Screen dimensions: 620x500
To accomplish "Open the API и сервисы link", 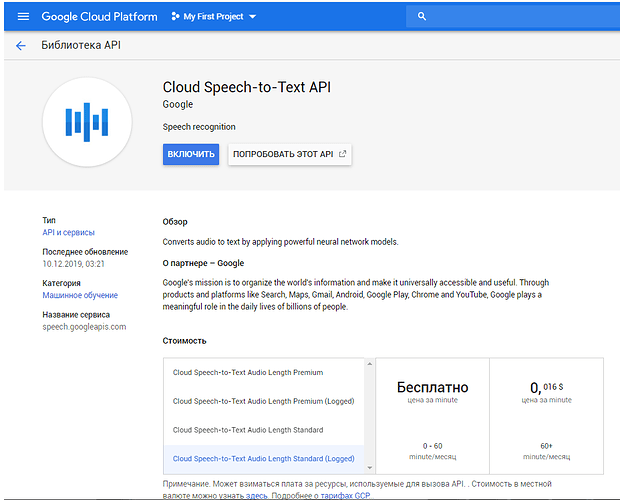I will pos(68,232).
